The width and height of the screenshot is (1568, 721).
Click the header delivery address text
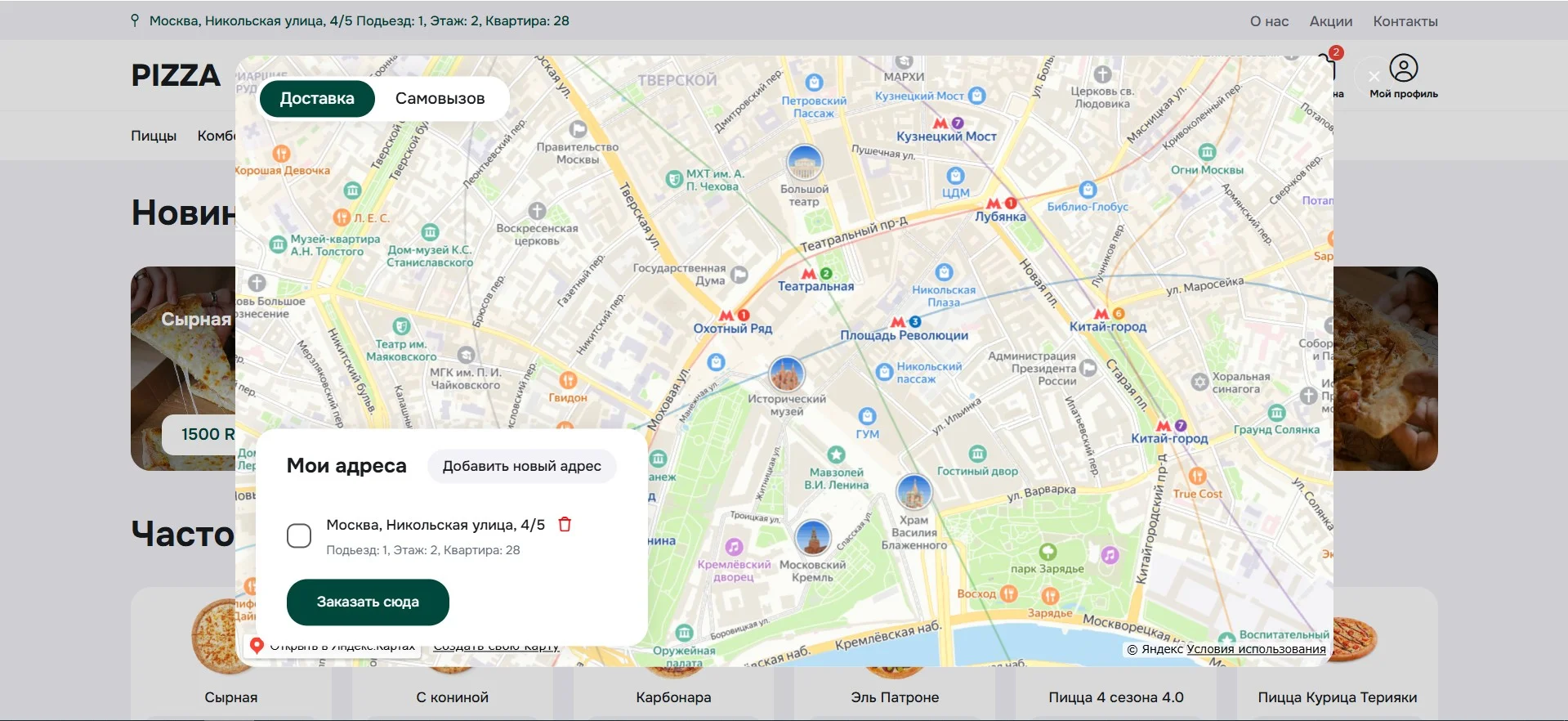pyautogui.click(x=359, y=20)
